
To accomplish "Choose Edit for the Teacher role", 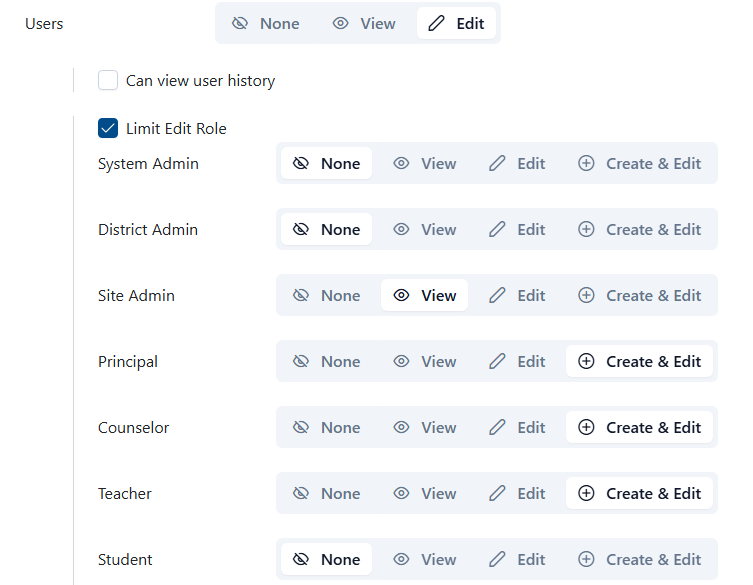I will [x=517, y=493].
